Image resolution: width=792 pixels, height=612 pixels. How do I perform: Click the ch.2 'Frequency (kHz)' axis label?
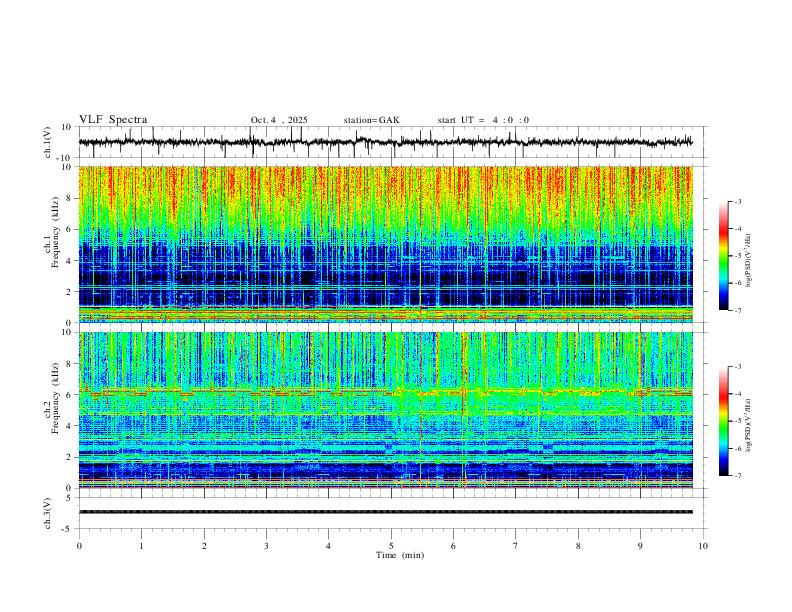point(55,398)
